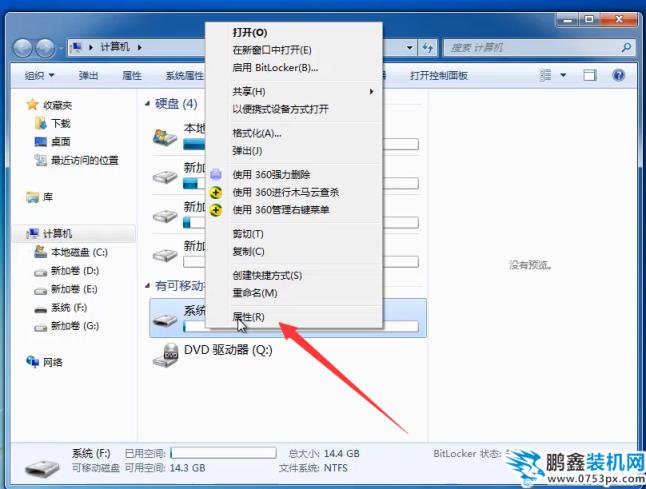The width and height of the screenshot is (646, 489).
Task: Select the Favorites star icon
Action: [x=32, y=105]
